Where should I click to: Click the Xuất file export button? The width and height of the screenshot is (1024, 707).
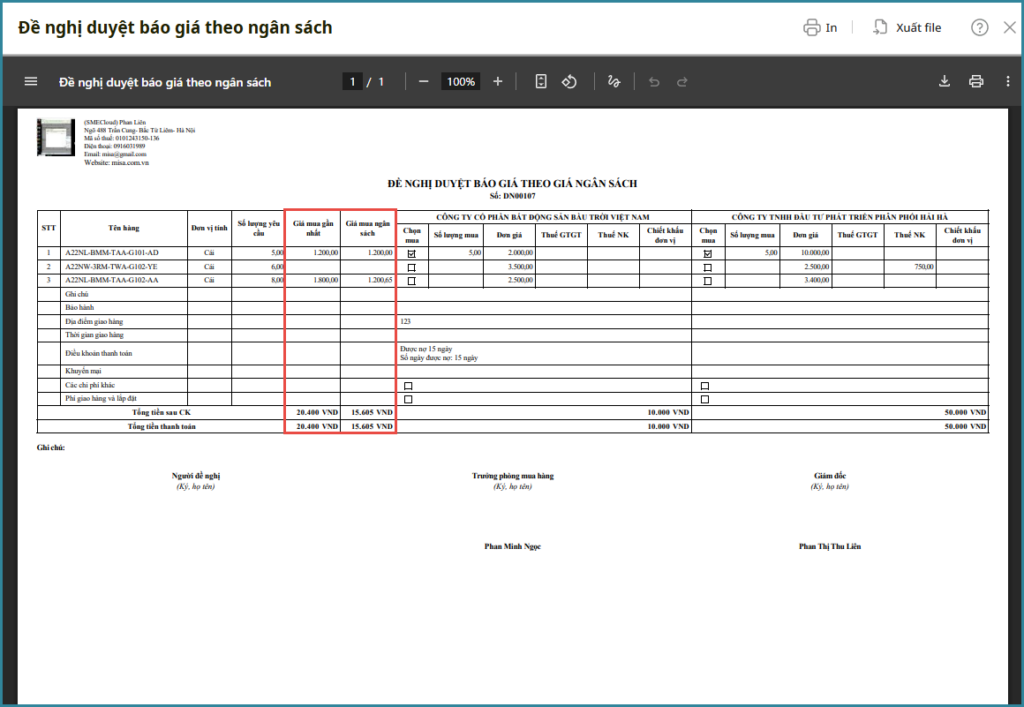tap(907, 28)
